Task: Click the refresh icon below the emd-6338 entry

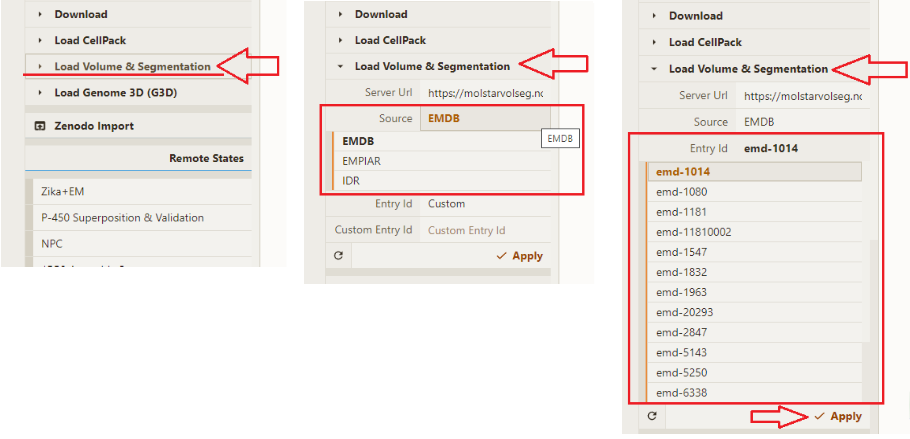Action: 652,416
